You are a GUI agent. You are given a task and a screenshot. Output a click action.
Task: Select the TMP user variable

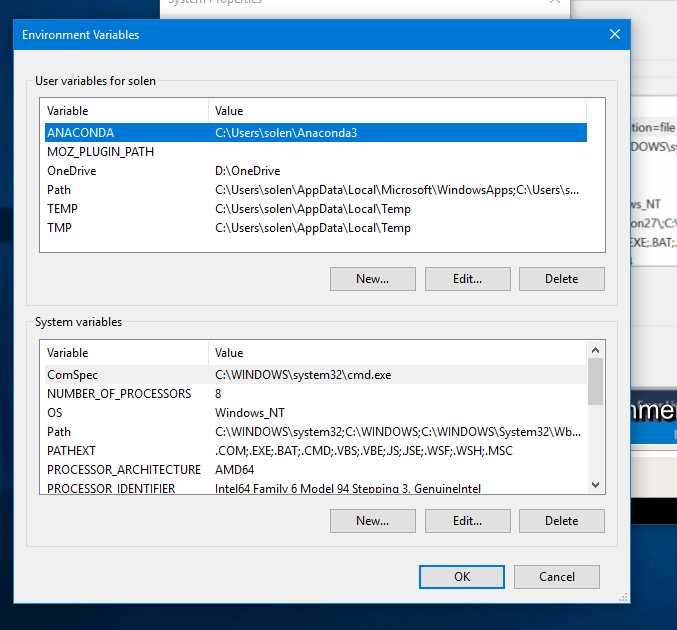tap(316, 228)
